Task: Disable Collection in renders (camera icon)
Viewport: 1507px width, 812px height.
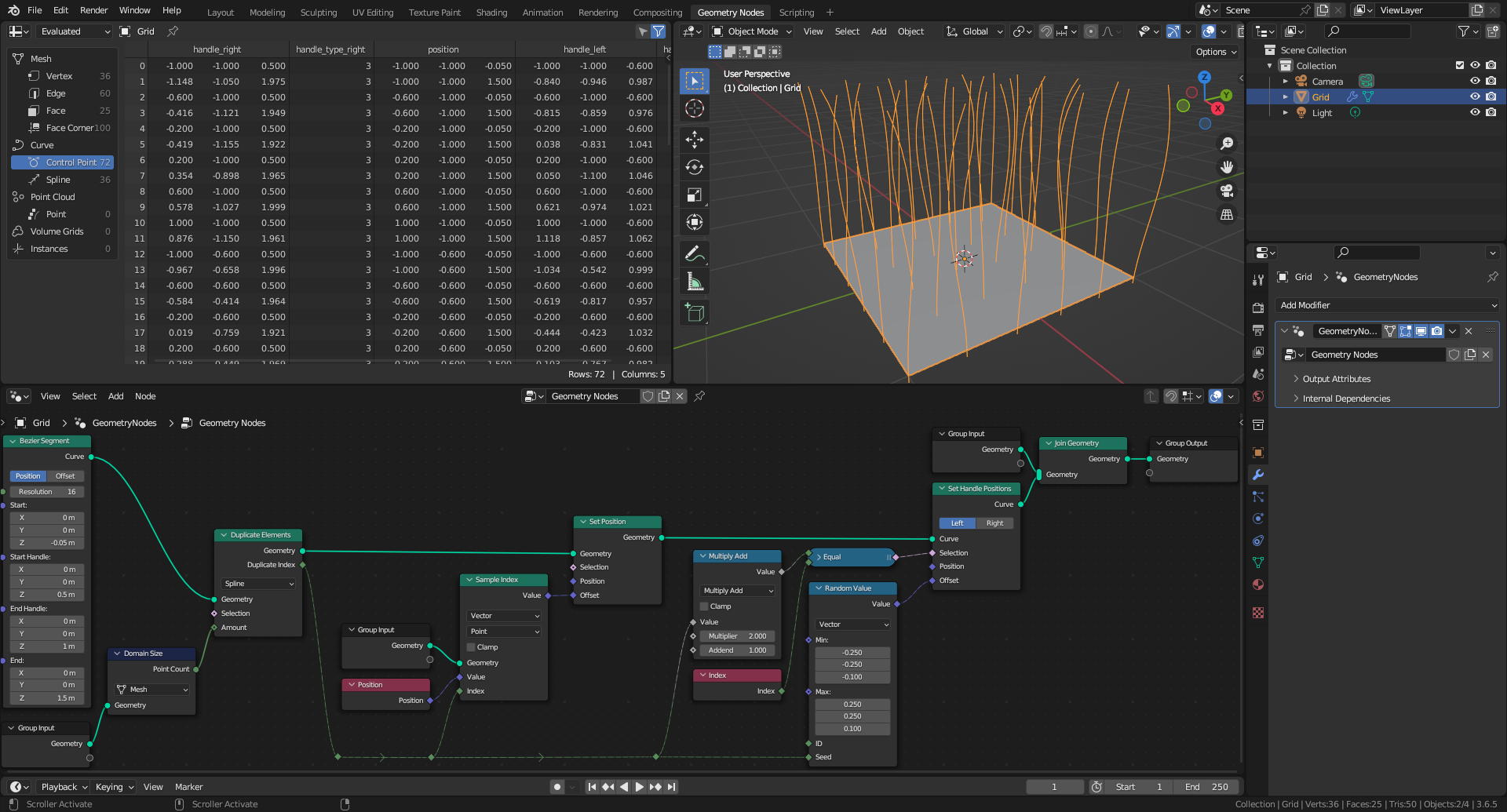Action: (1491, 65)
